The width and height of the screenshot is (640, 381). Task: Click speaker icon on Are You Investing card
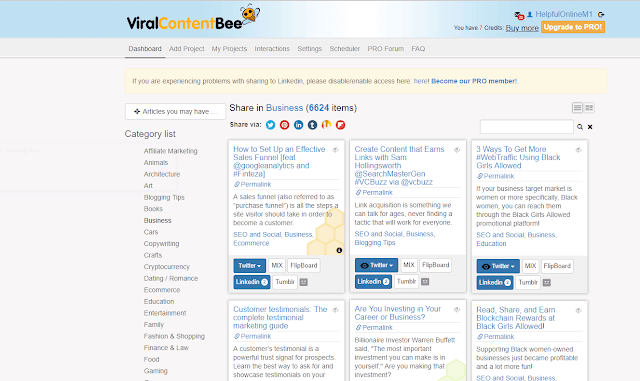[457, 310]
